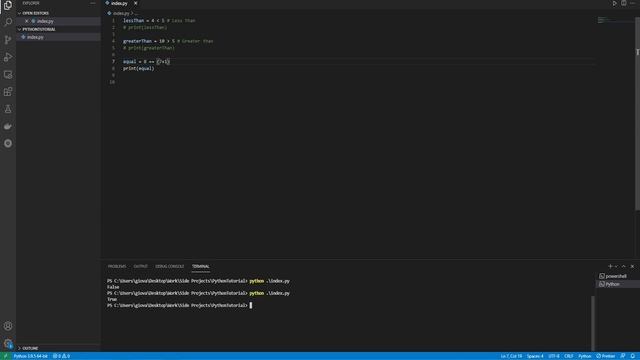Open the Remote Explorer view

[x=8, y=75]
